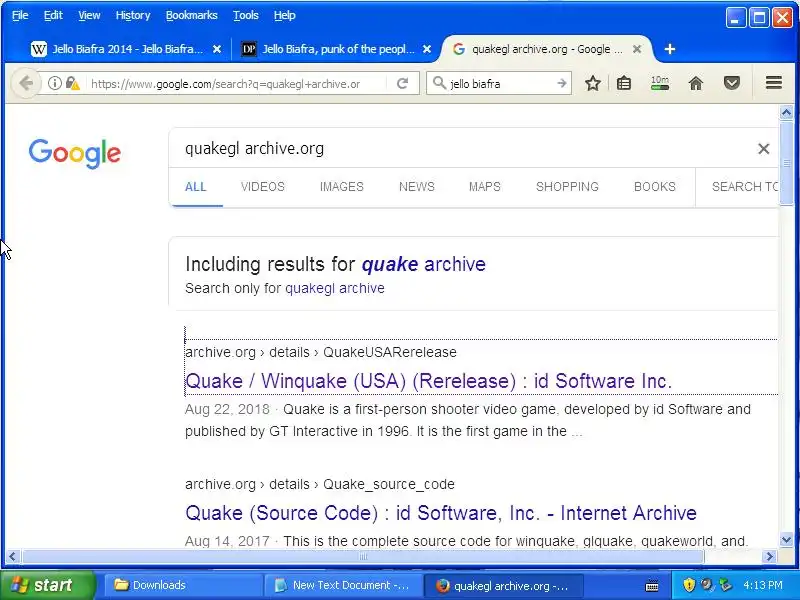Click the browser Back arrow button
The height and width of the screenshot is (600, 800).
tap(26, 83)
